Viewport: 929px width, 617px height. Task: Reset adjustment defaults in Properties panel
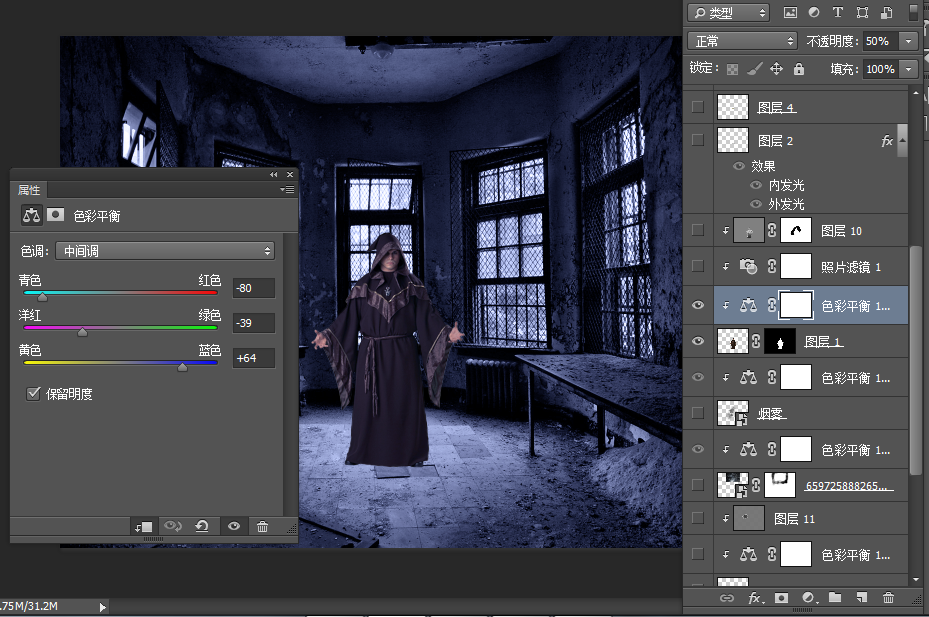coord(202,526)
